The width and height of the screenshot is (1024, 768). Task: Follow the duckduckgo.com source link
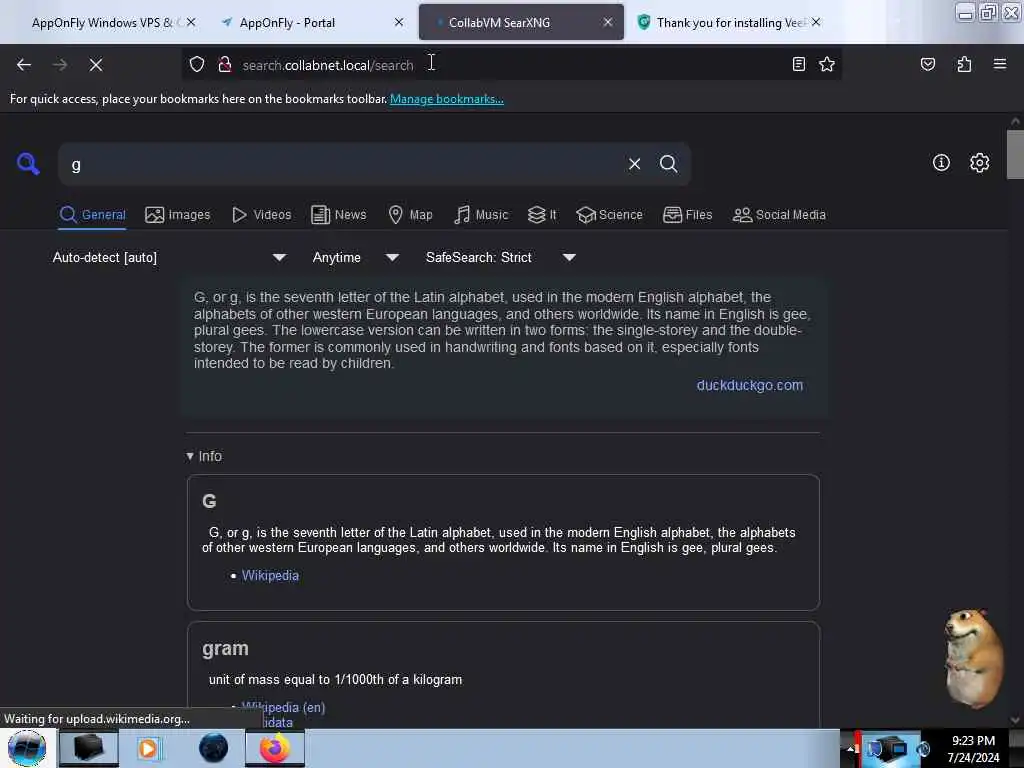point(750,385)
